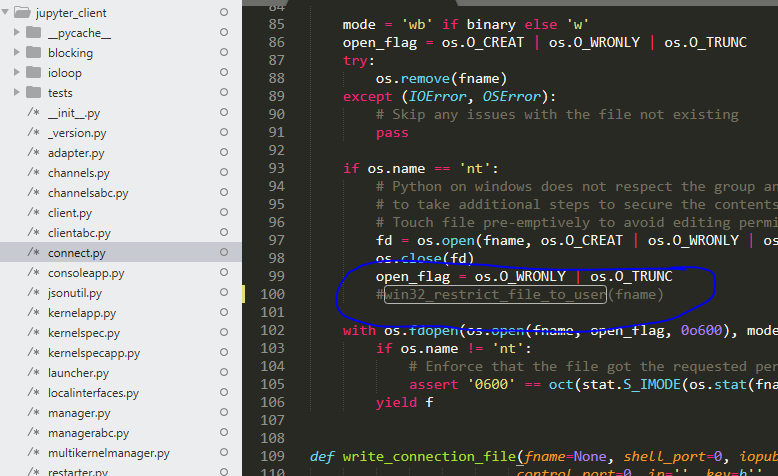
Task: Click file type icon of jsonutil.py
Action: point(34,292)
